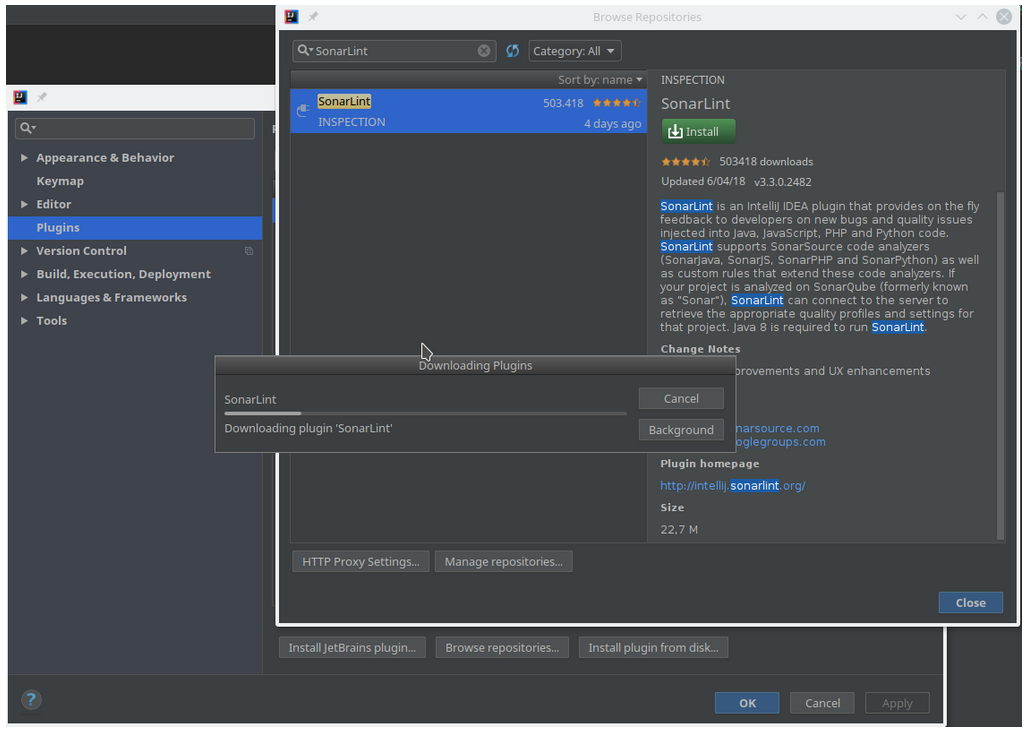Click the '503418 downloads' text

click(766, 162)
